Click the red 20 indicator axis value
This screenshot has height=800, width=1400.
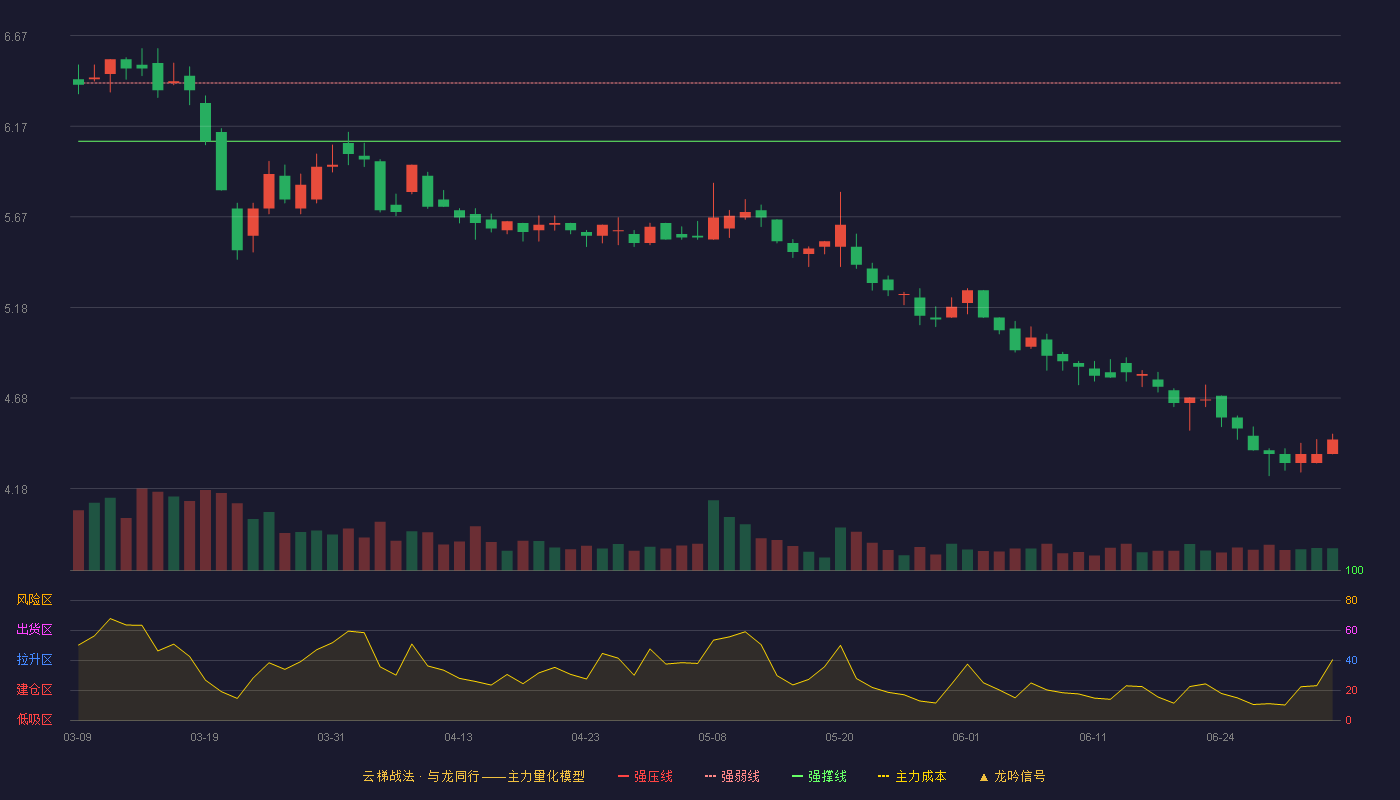coord(1351,690)
